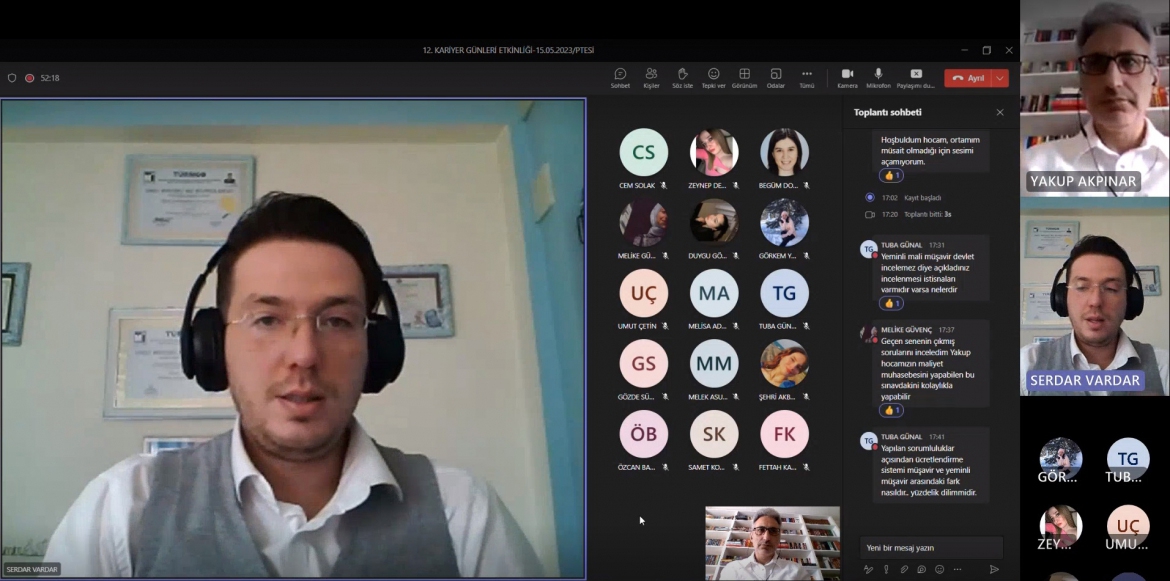Open the Tümü more actions menu

pyautogui.click(x=807, y=78)
